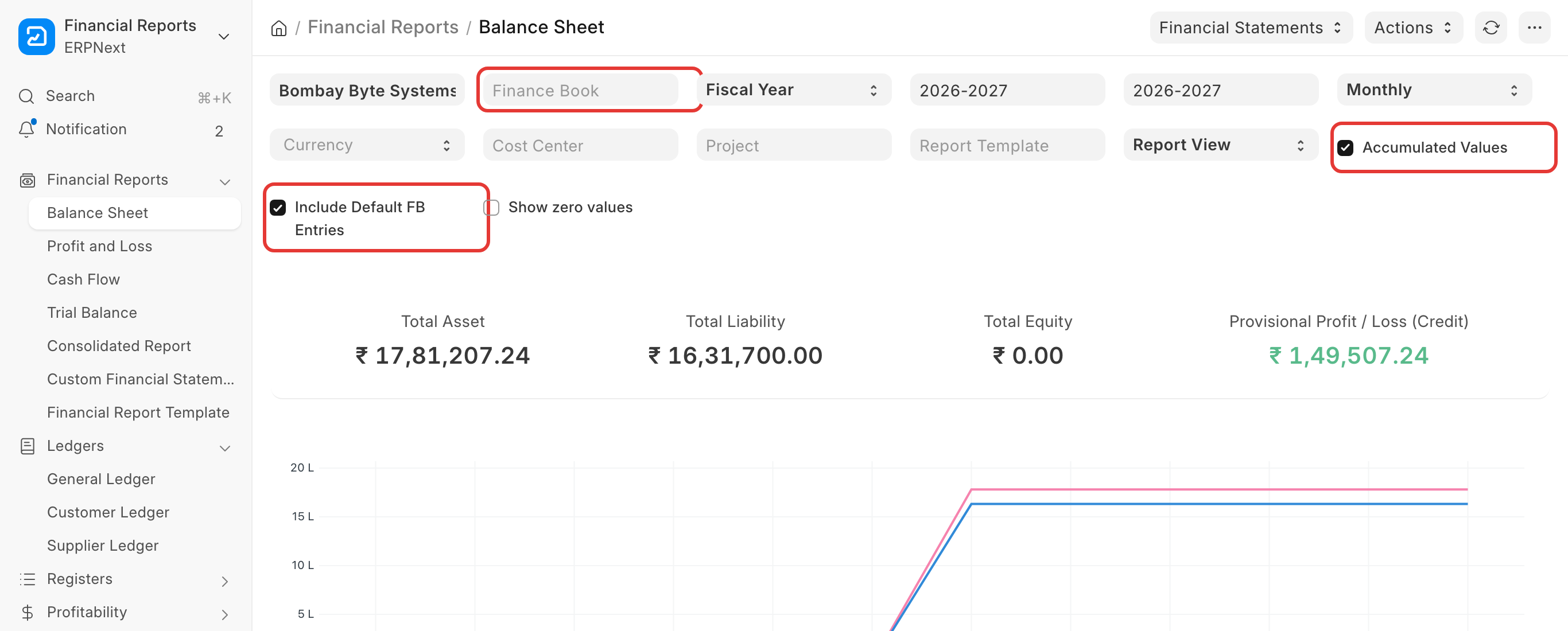Enable the Show zero values checkbox
Screen dimensions: 1568x631
[491, 208]
